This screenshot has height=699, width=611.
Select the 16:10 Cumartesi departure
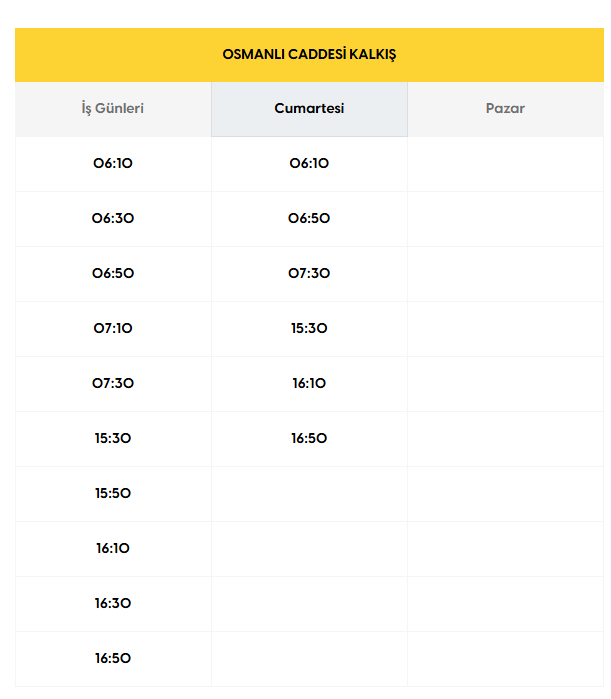[x=309, y=383]
